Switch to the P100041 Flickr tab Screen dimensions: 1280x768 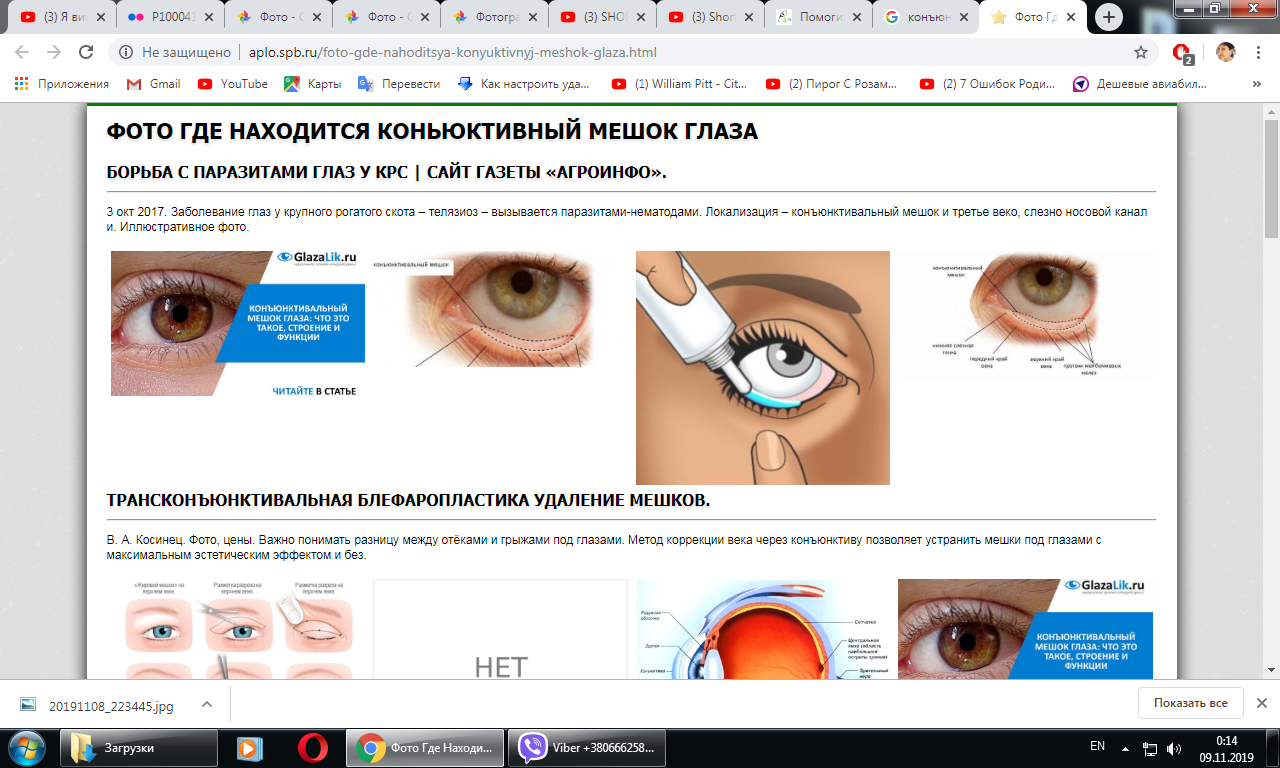(x=168, y=17)
